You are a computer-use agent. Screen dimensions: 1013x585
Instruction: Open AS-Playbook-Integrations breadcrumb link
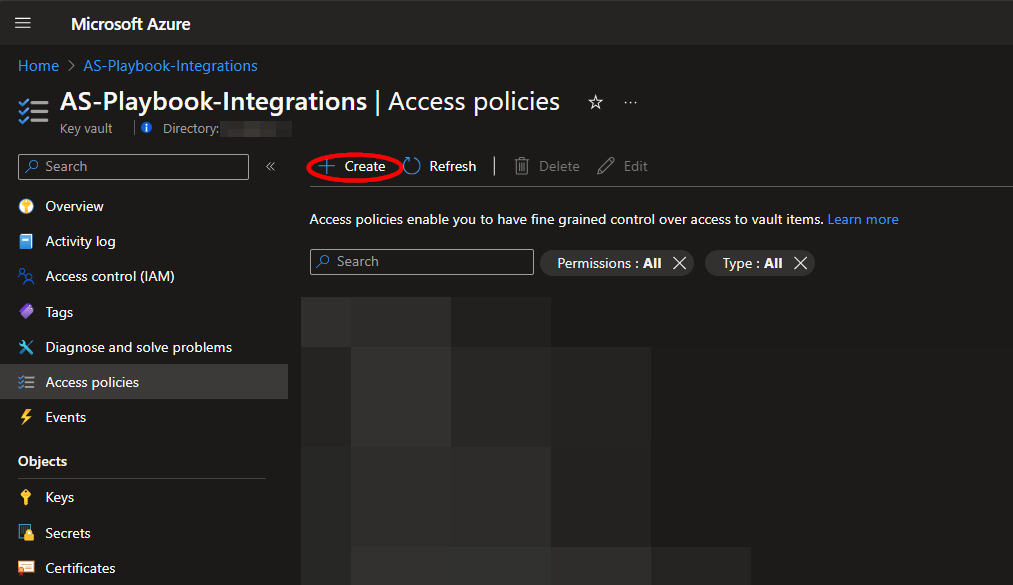pos(170,66)
